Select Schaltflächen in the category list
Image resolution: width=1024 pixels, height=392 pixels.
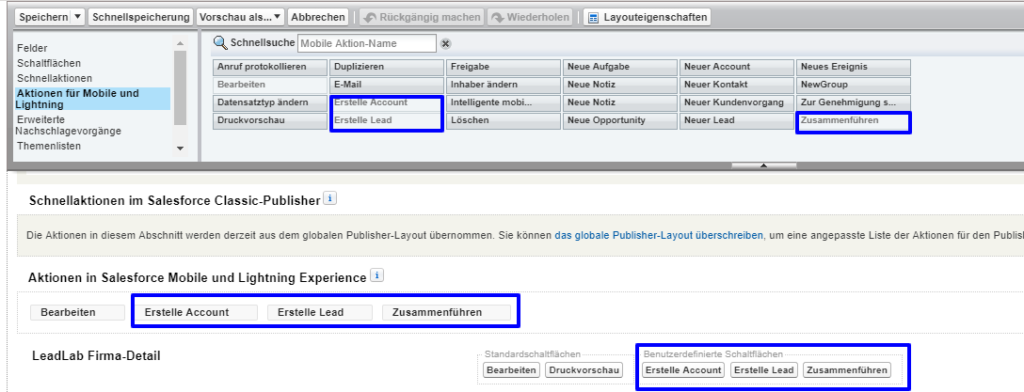[x=49, y=63]
